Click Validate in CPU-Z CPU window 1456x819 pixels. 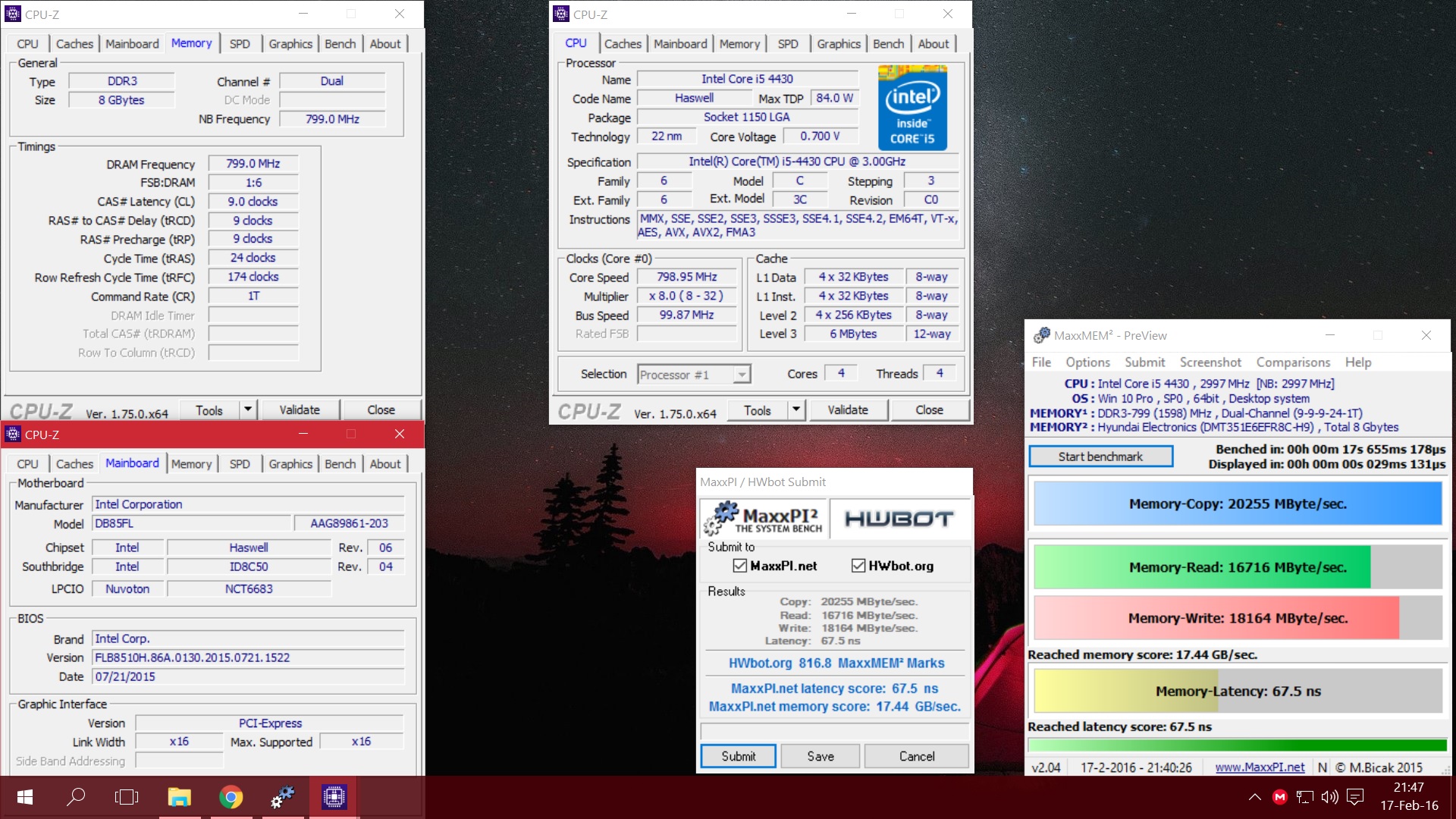(x=848, y=409)
